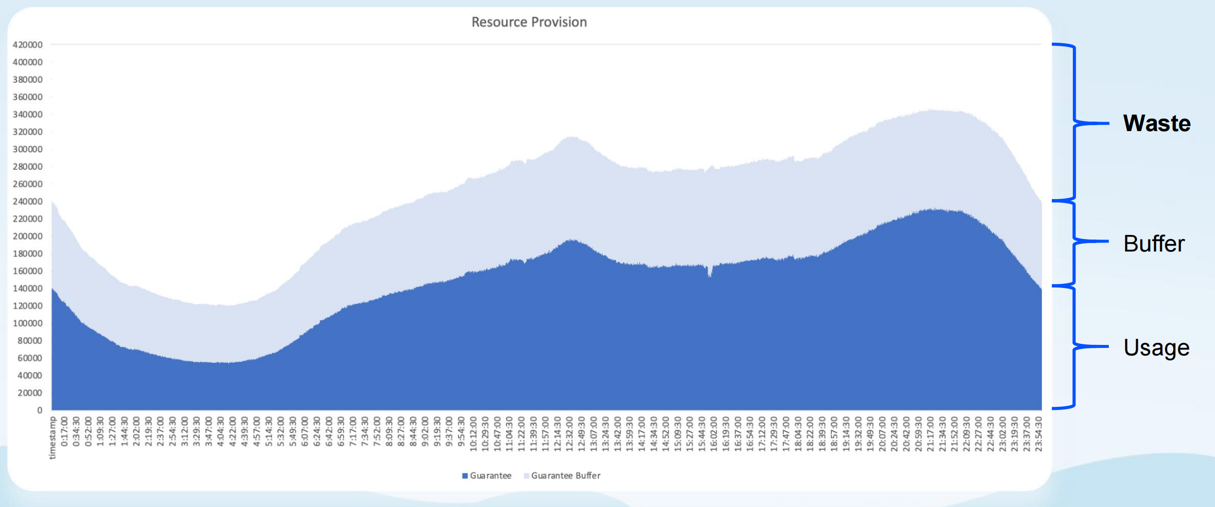Click the 280000 y-axis label
This screenshot has height=507, width=1215.
[x=27, y=167]
